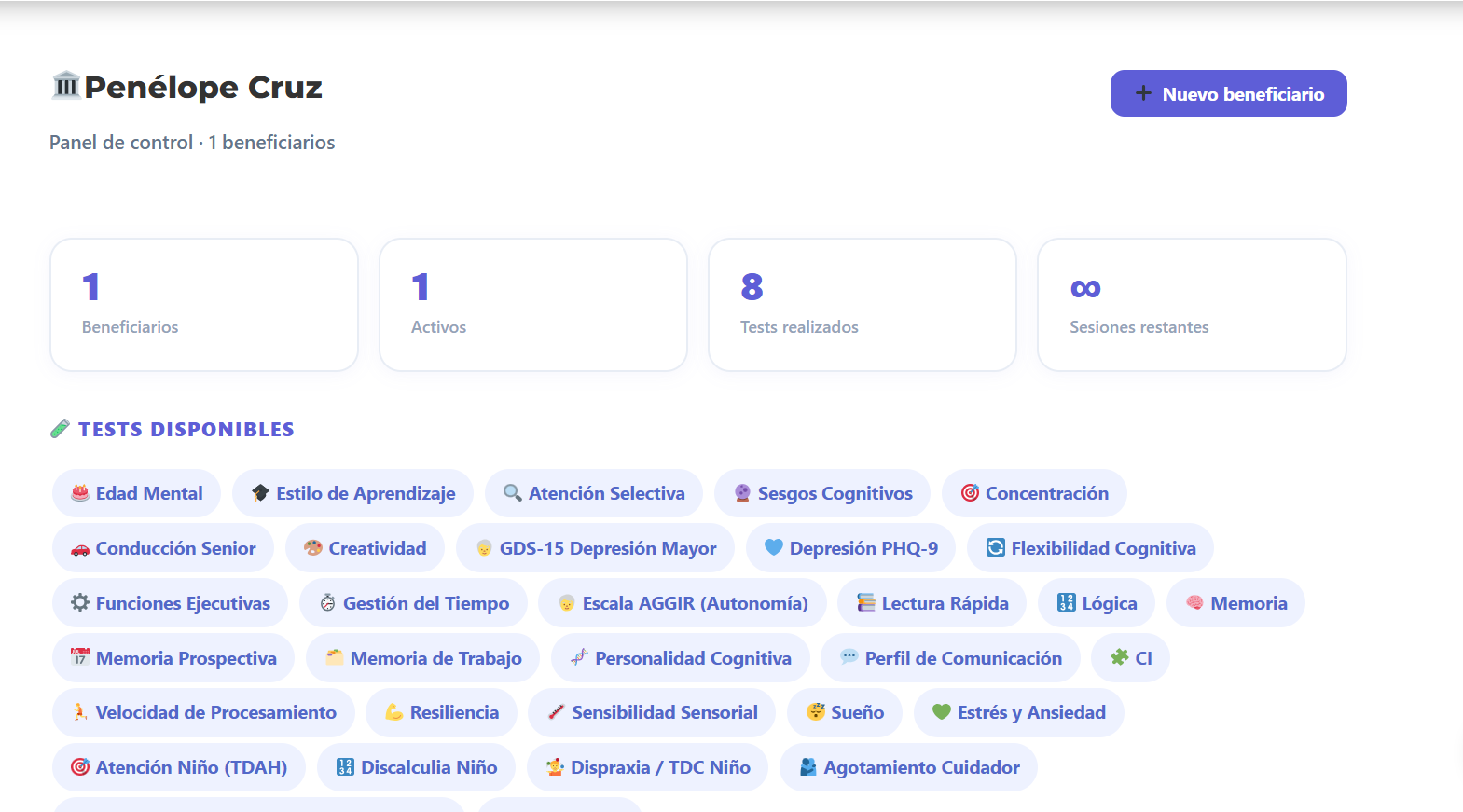Click the Beneficiarios stat card
This screenshot has height=812, width=1463.
[204, 305]
